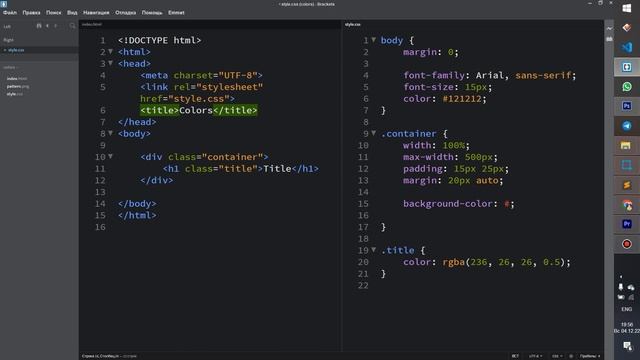Collapse the body tag fold on line 8
The height and width of the screenshot is (360, 640).
click(x=110, y=133)
